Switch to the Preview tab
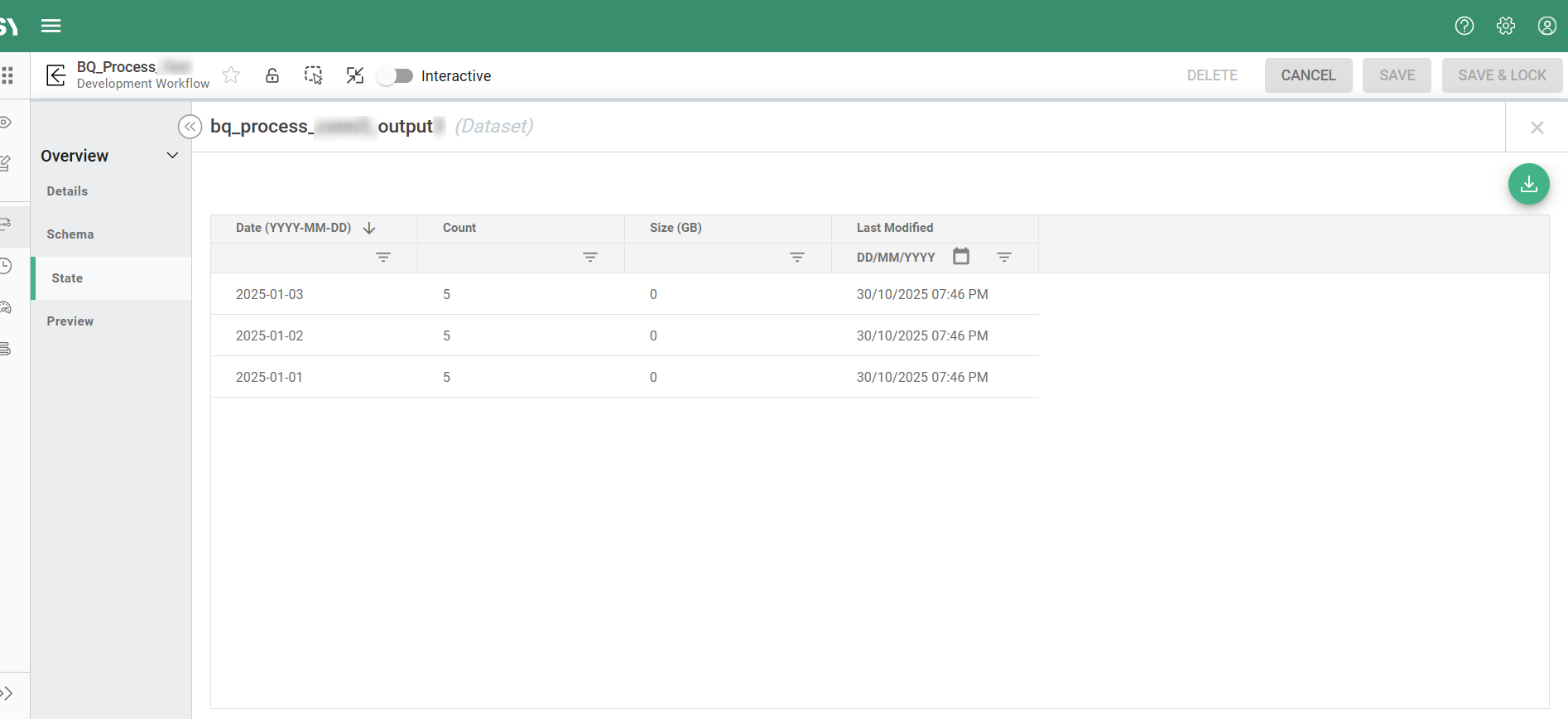 (70, 321)
